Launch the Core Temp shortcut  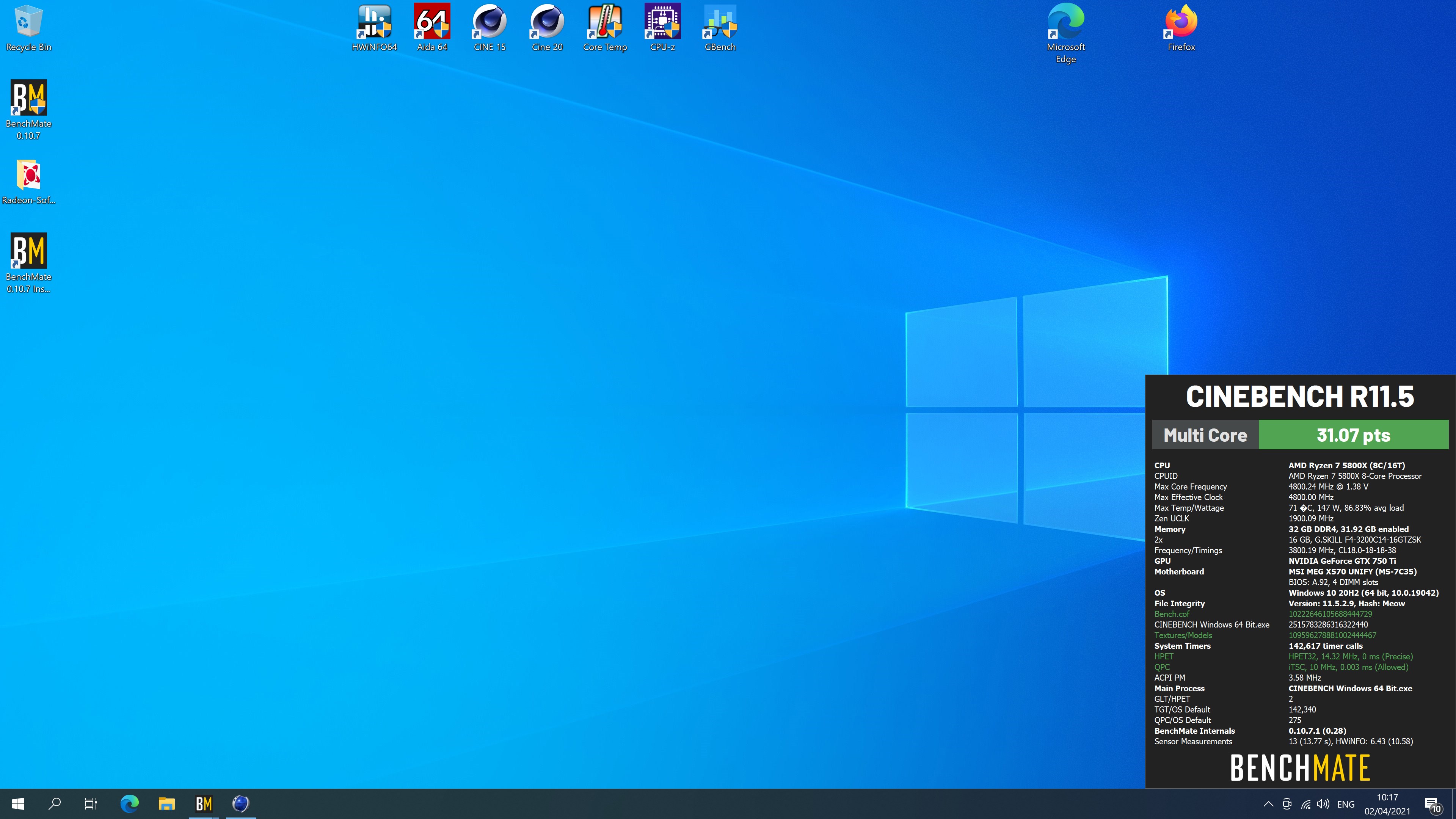(x=605, y=28)
